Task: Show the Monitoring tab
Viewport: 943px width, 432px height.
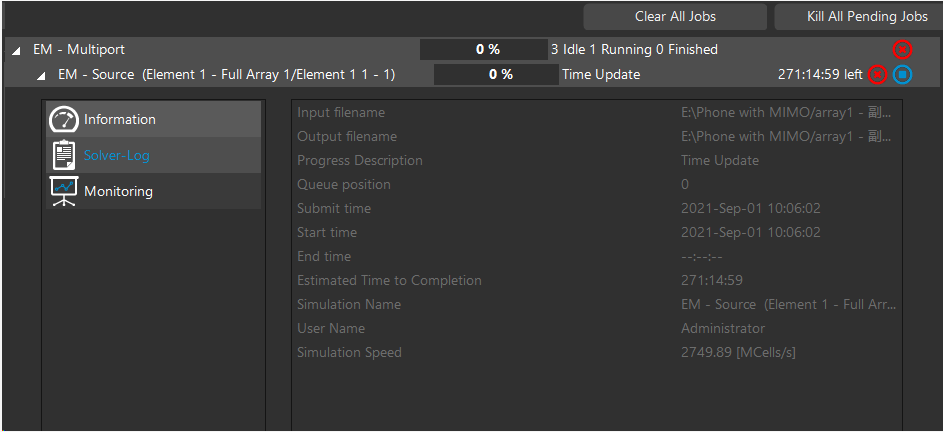Action: [118, 191]
